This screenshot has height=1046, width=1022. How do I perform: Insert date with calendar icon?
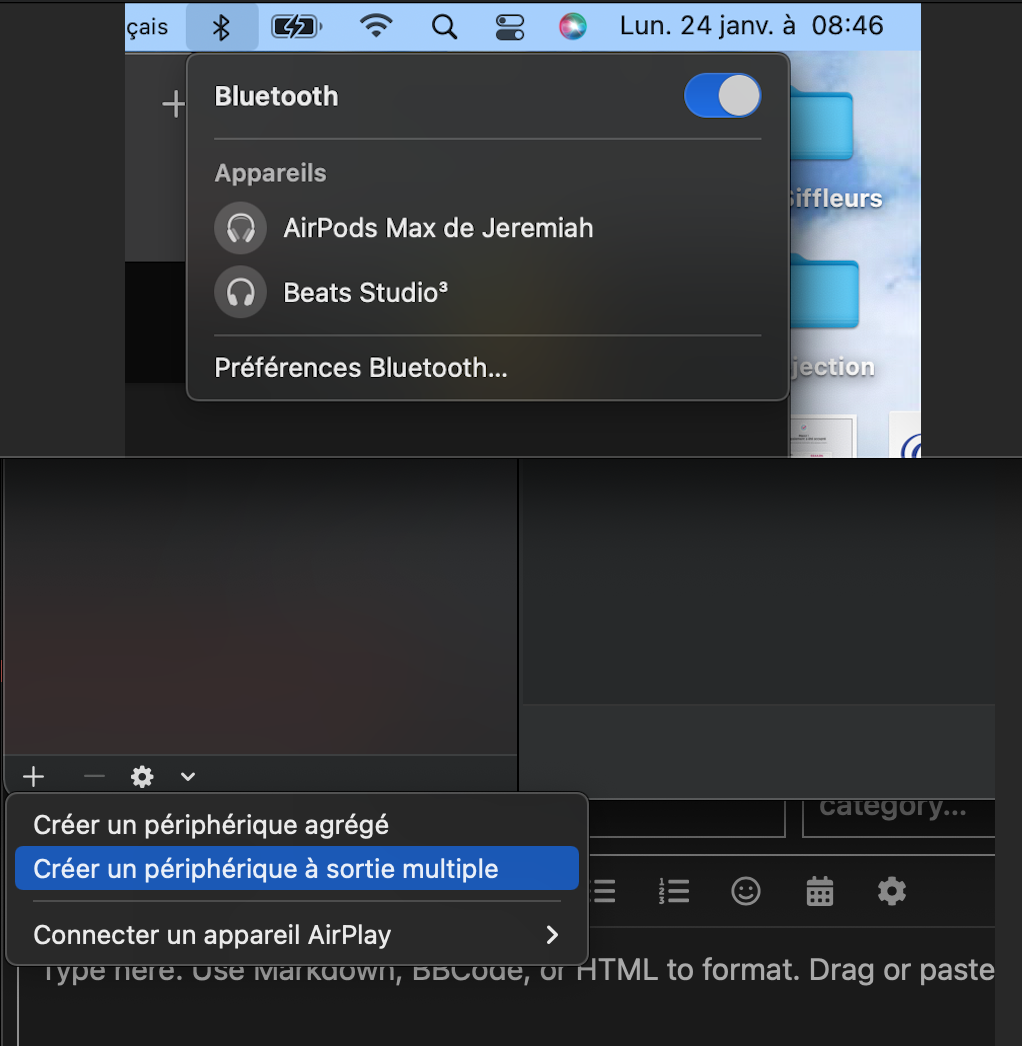[820, 891]
